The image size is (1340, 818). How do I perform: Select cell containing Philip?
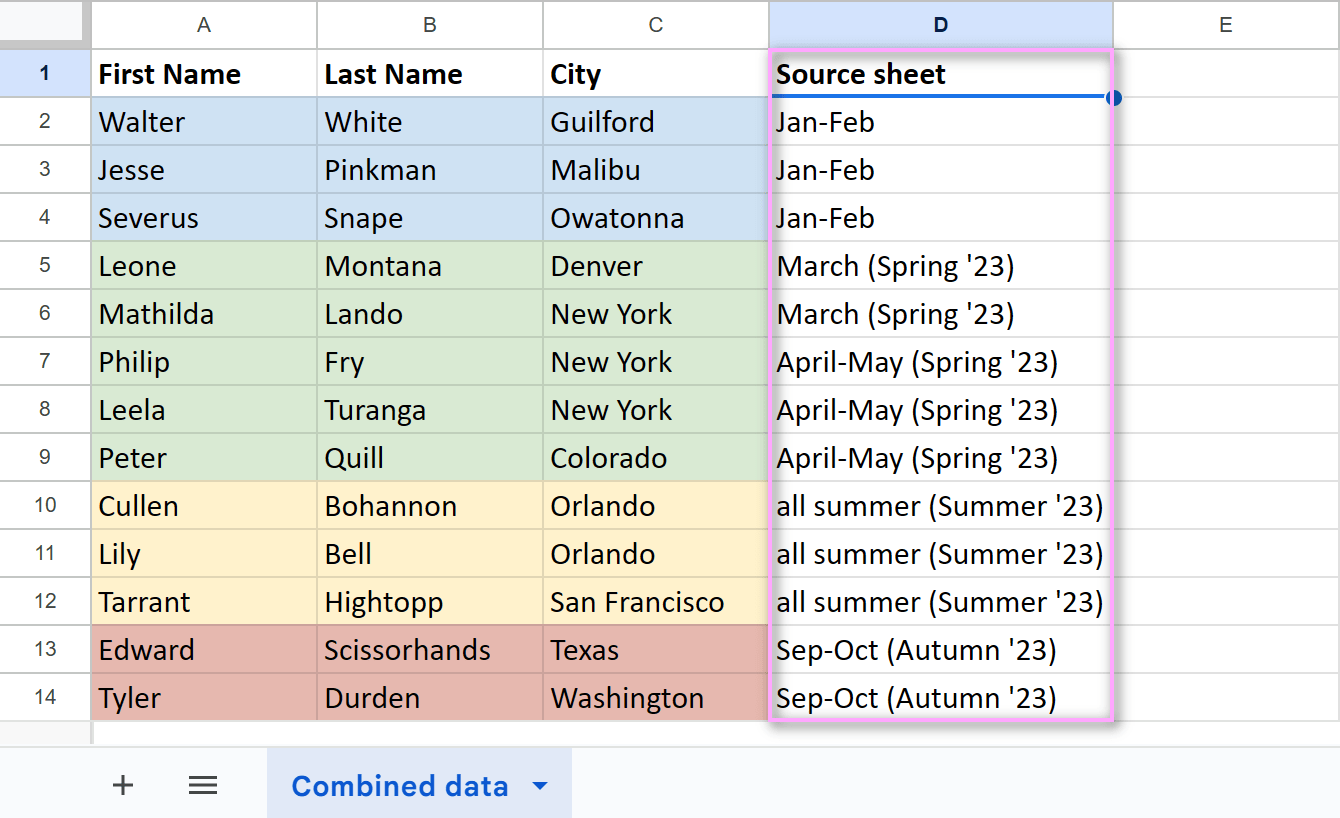coord(204,362)
